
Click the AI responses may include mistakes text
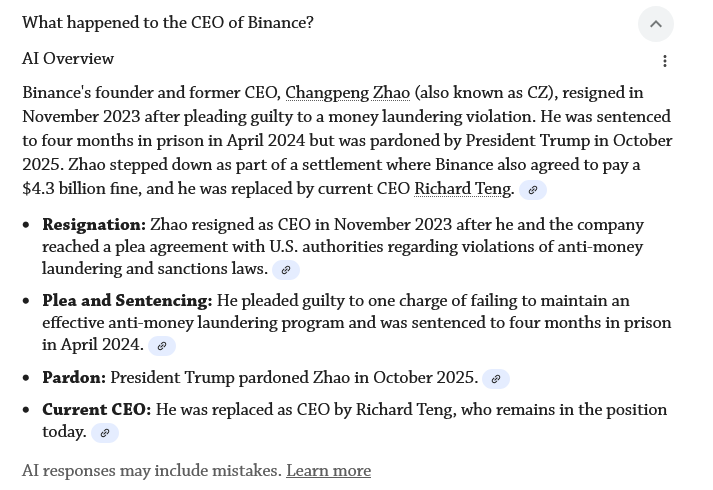point(152,471)
